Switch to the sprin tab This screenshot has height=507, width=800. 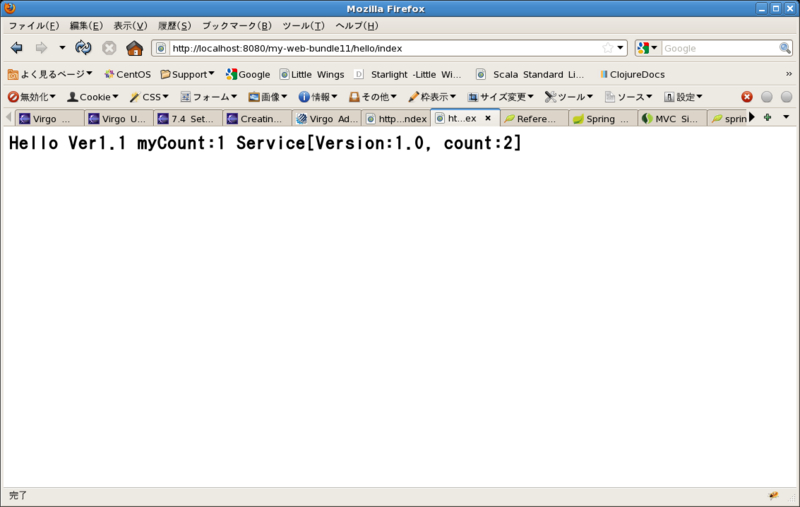click(x=729, y=119)
